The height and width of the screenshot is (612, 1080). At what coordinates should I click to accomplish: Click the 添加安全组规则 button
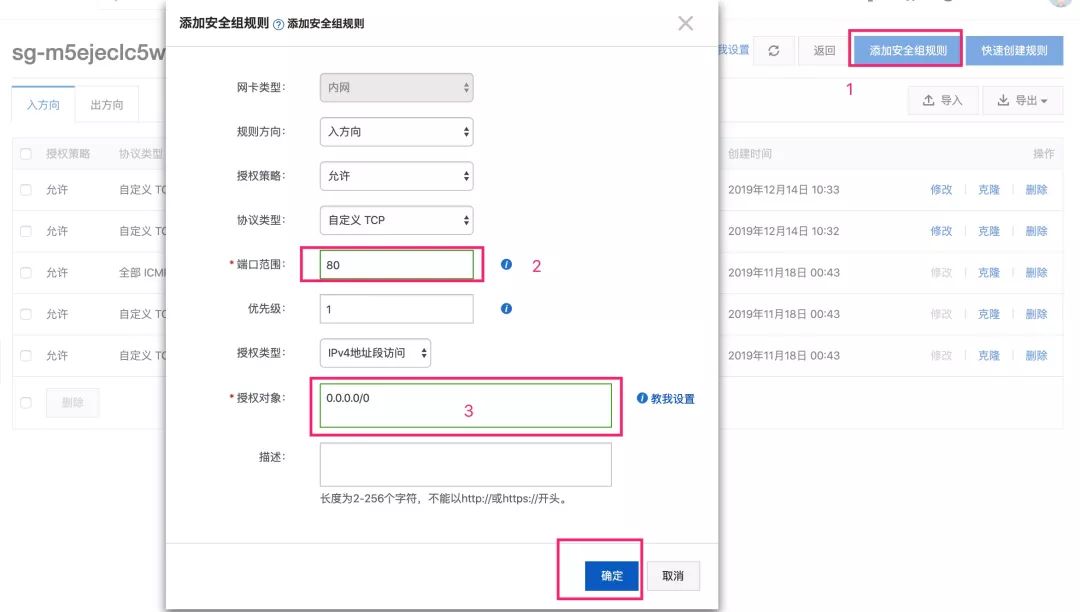tap(908, 50)
